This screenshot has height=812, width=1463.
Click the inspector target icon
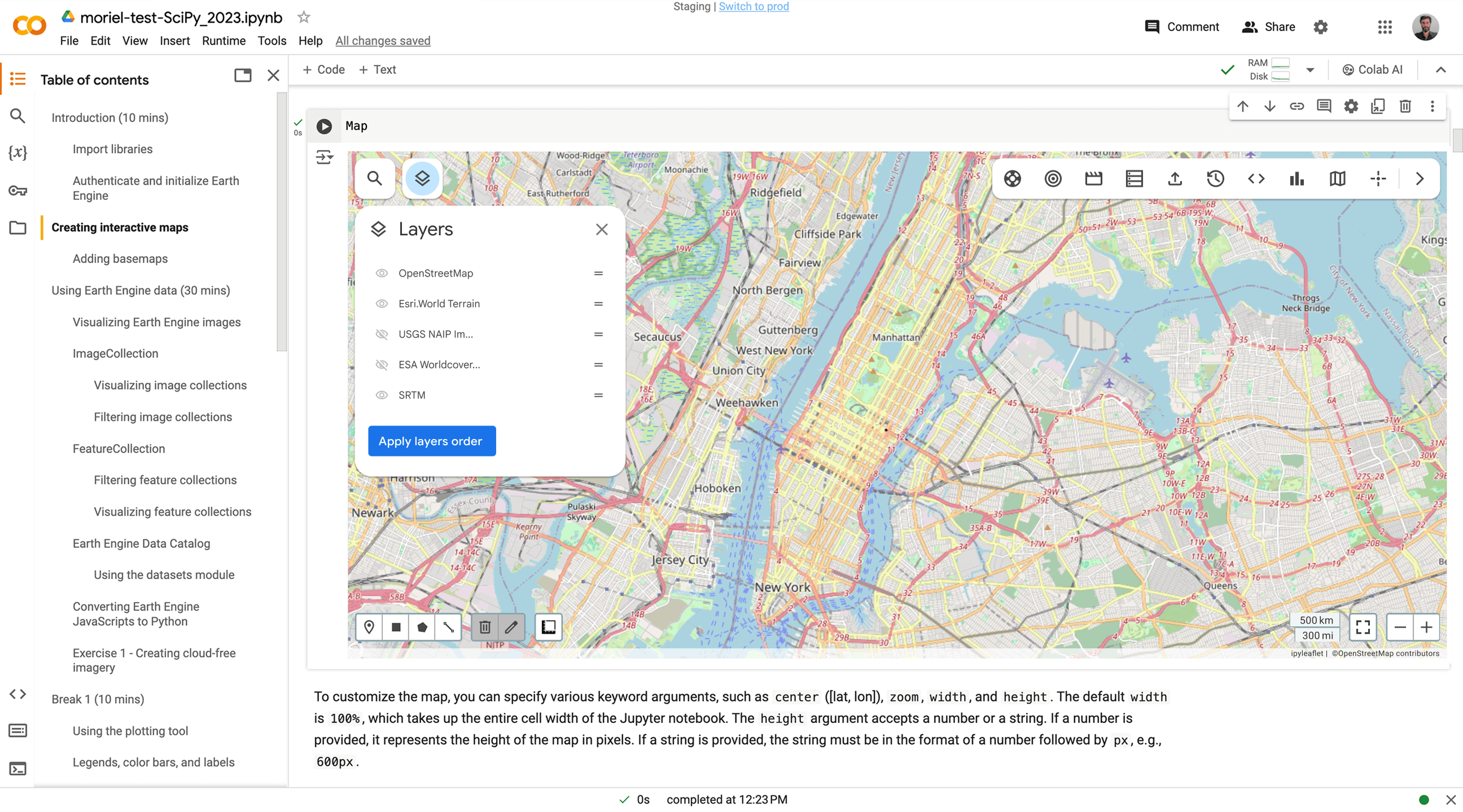click(1053, 179)
